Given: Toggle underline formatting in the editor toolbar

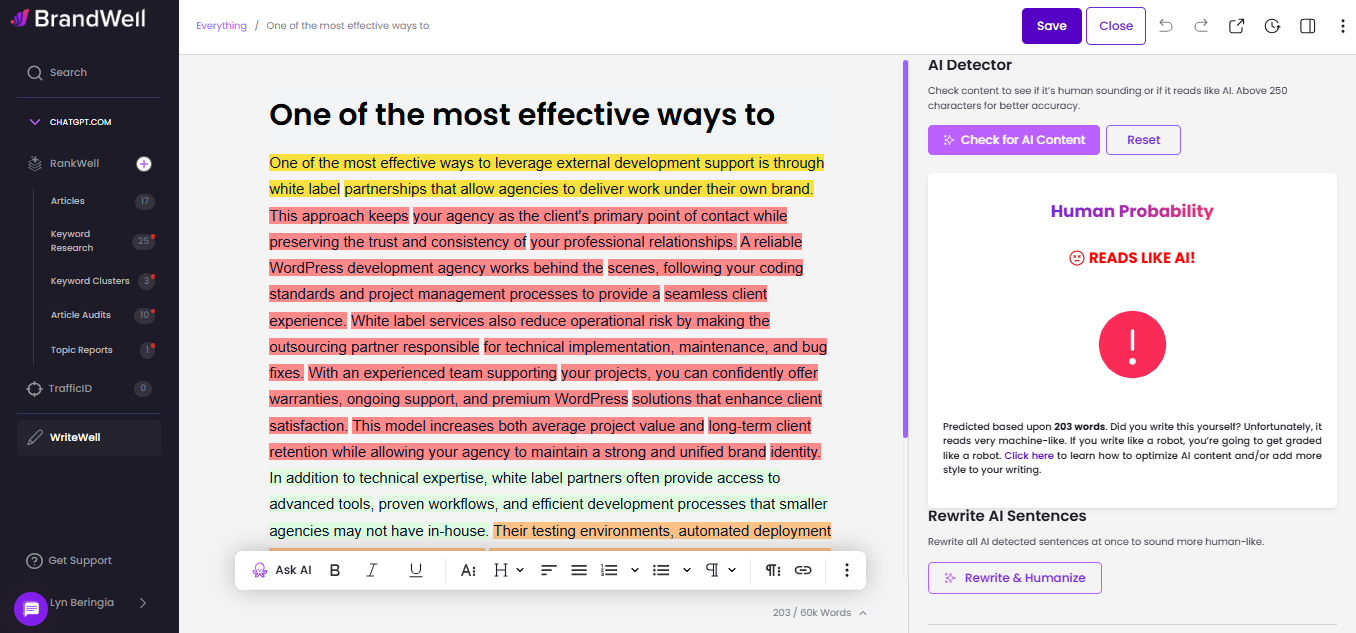Looking at the screenshot, I should pyautogui.click(x=416, y=570).
